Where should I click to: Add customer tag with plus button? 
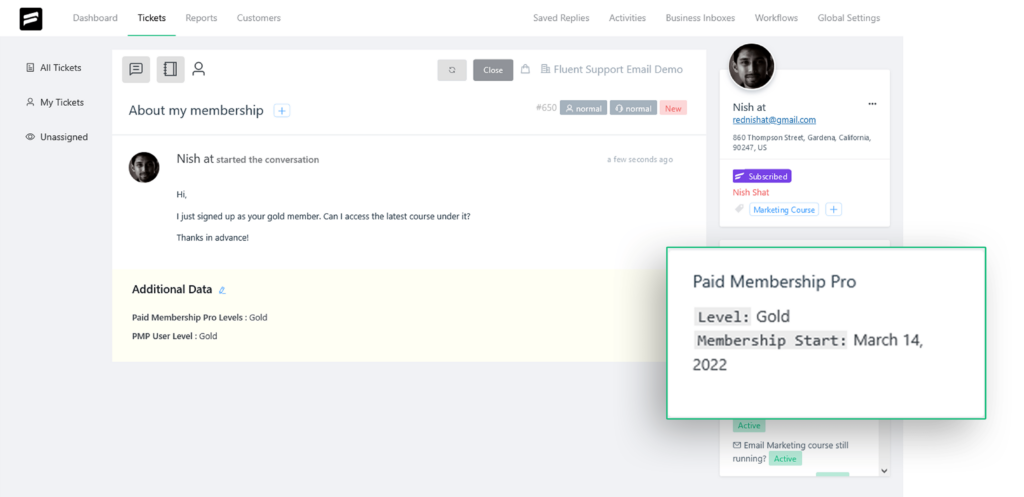(x=833, y=210)
